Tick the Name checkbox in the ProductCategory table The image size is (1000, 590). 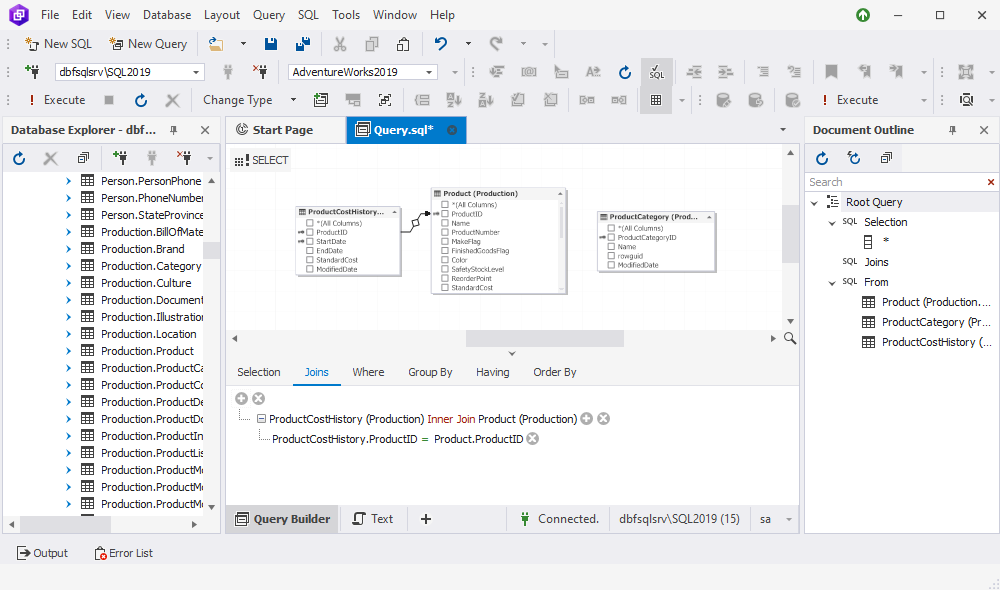tap(610, 247)
